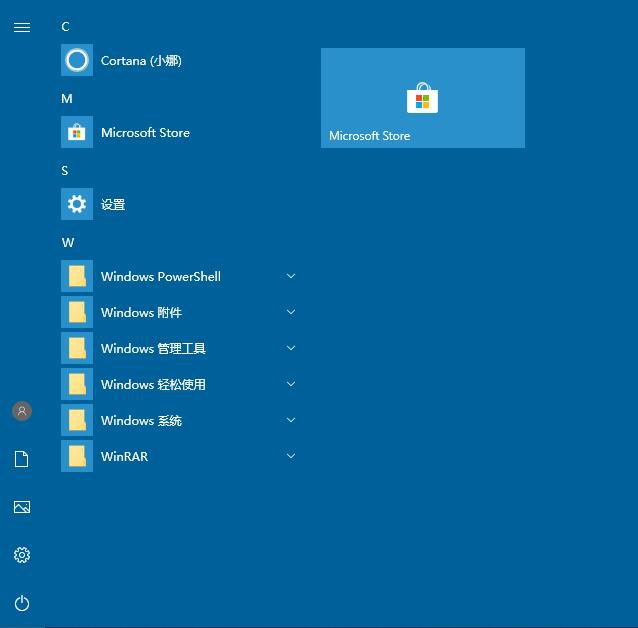Select the Cortana (小娜) text label
Screen dimensions: 638x628
tap(141, 61)
